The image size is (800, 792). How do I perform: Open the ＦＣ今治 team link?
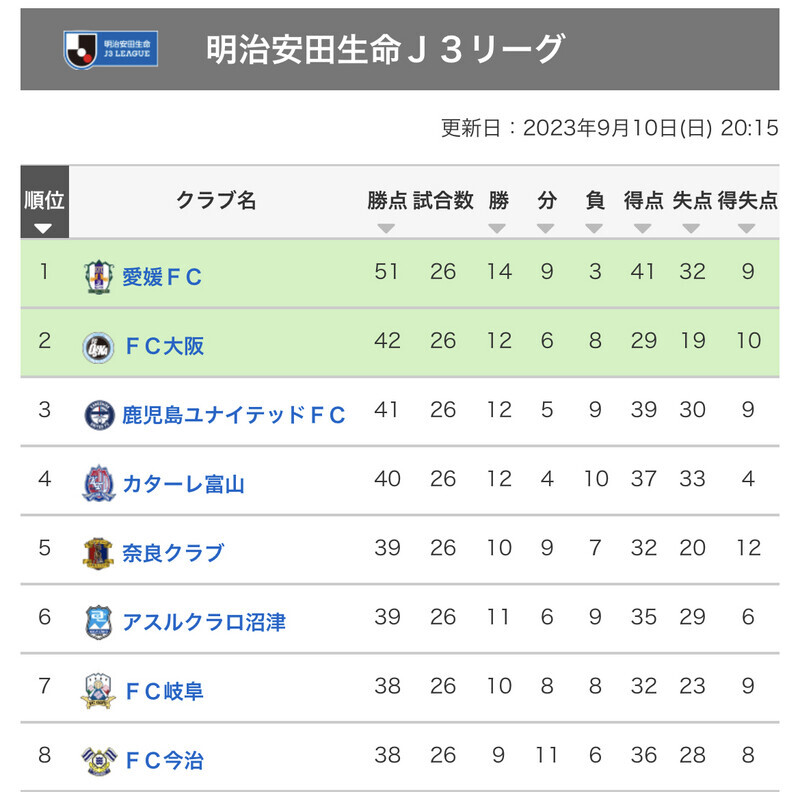pyautogui.click(x=164, y=760)
